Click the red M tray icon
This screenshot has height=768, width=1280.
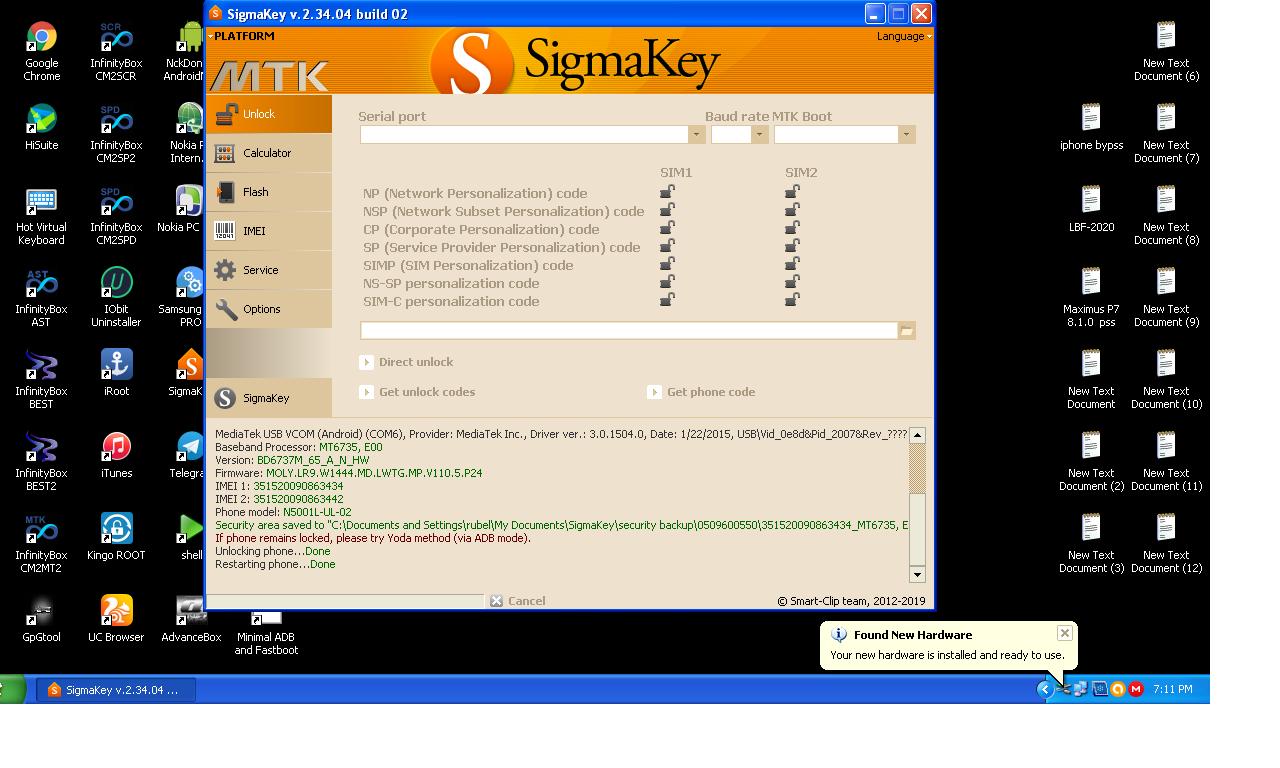(1136, 689)
